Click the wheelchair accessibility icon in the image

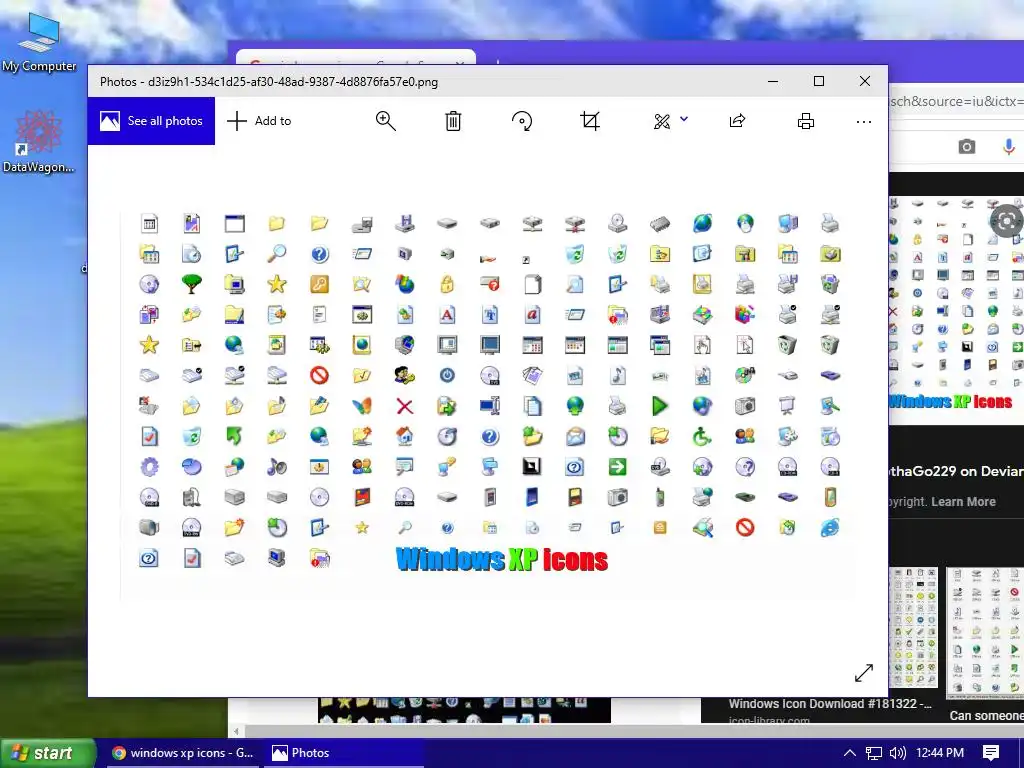click(x=702, y=436)
